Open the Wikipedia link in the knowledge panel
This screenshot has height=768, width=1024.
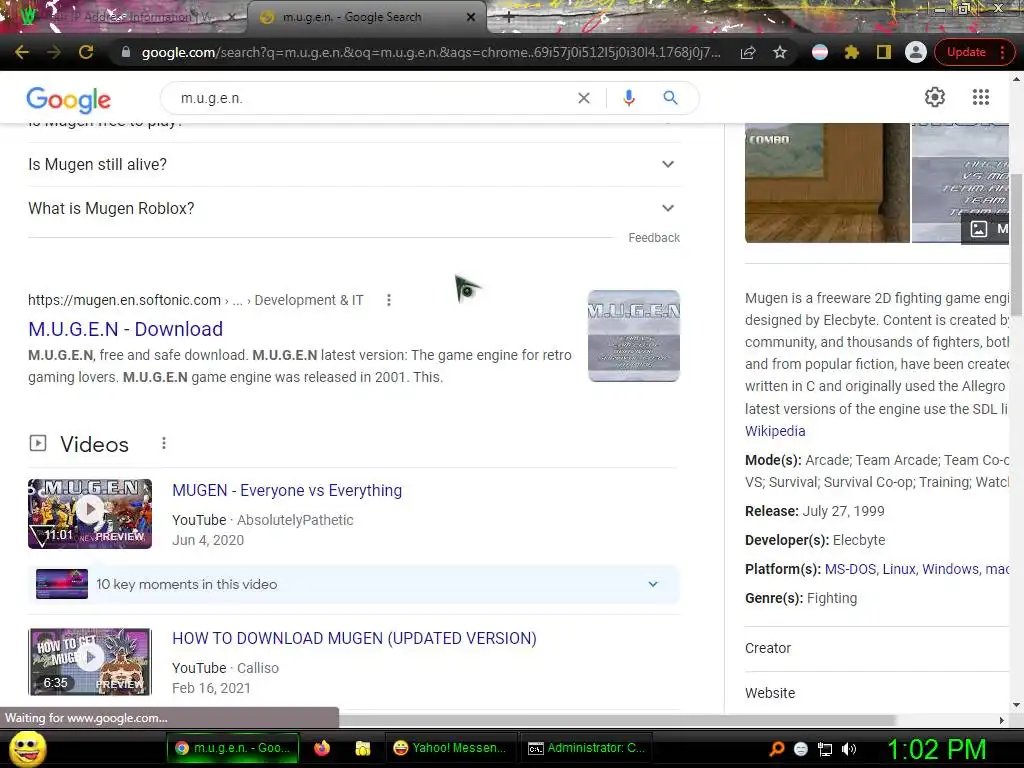pos(775,431)
